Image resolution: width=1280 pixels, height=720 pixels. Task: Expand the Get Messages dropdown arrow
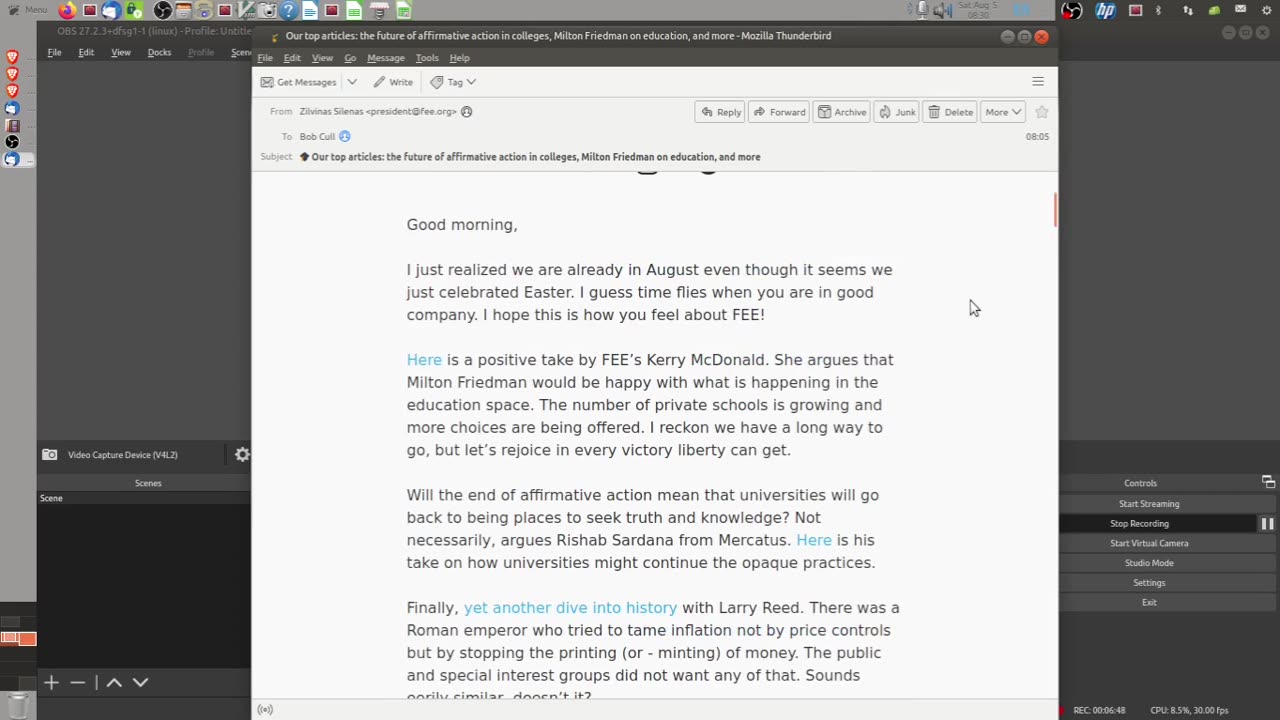[352, 82]
